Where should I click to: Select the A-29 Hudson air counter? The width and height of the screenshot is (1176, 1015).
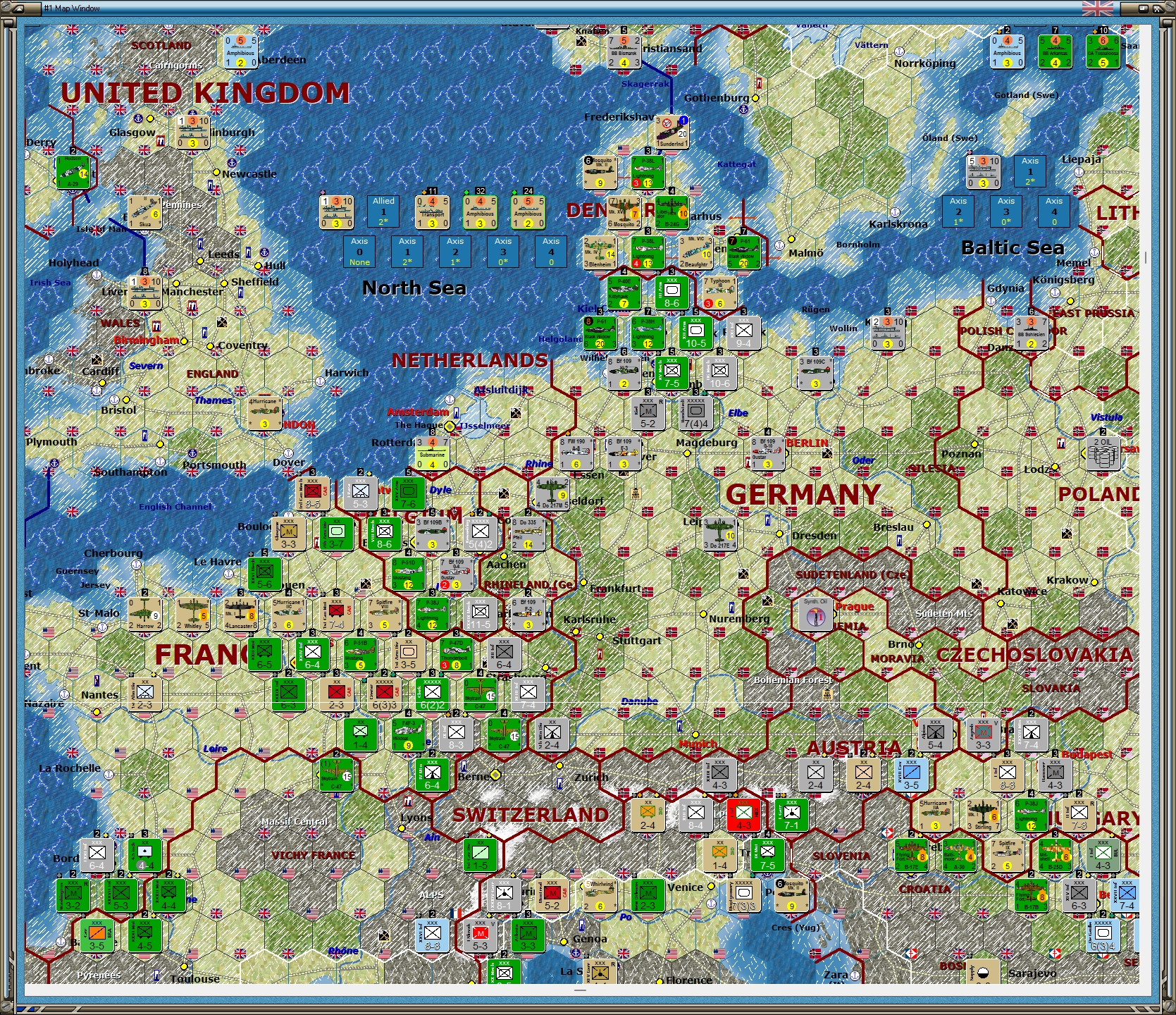[x=73, y=172]
